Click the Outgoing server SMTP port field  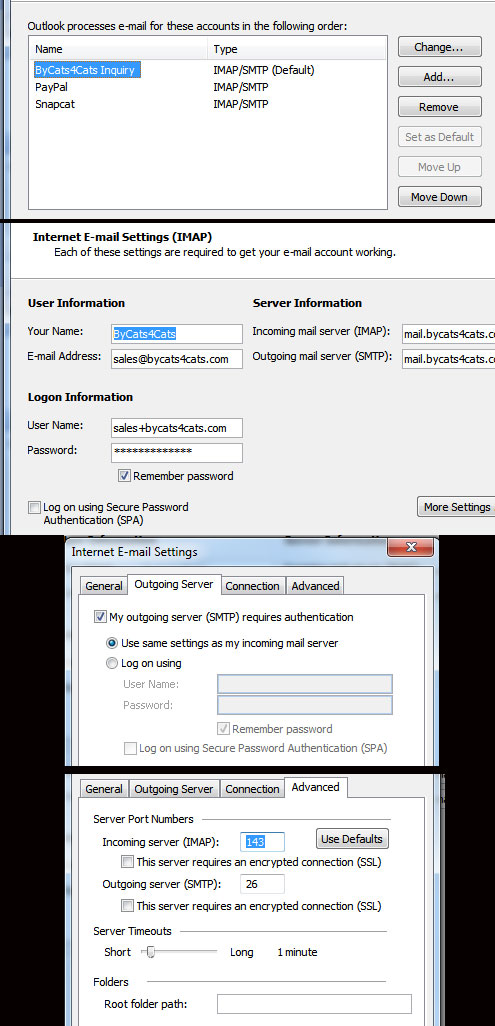pyautogui.click(x=263, y=884)
